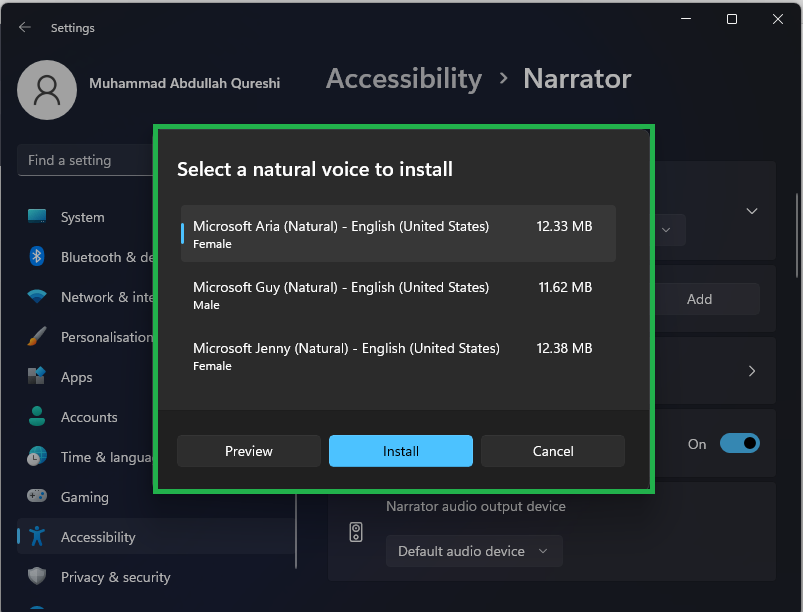803x612 pixels.
Task: Open the Apps icon in sidebar
Action: click(37, 377)
